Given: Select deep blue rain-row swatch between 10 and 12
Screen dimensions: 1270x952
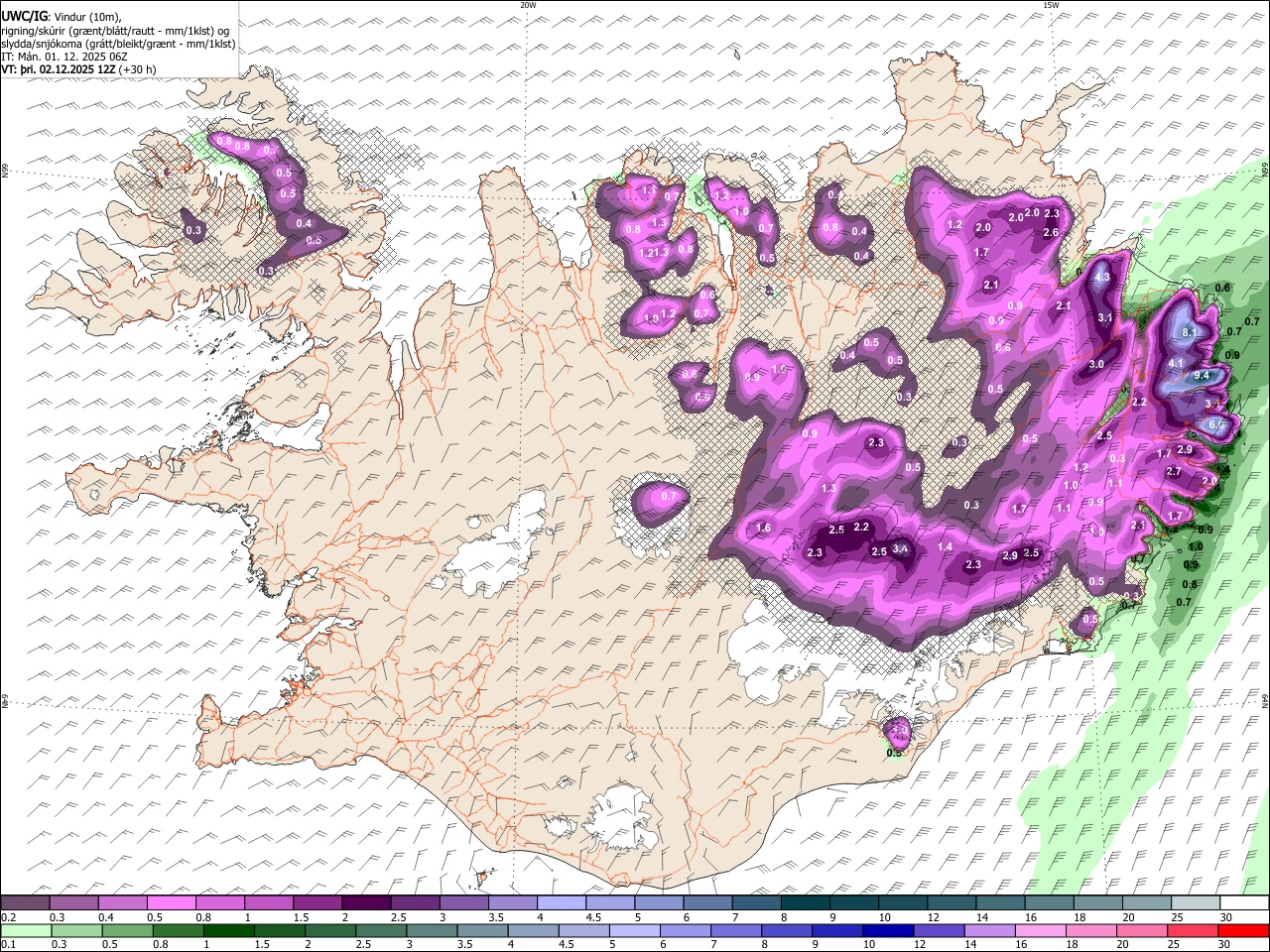Looking at the screenshot, I should [889, 930].
